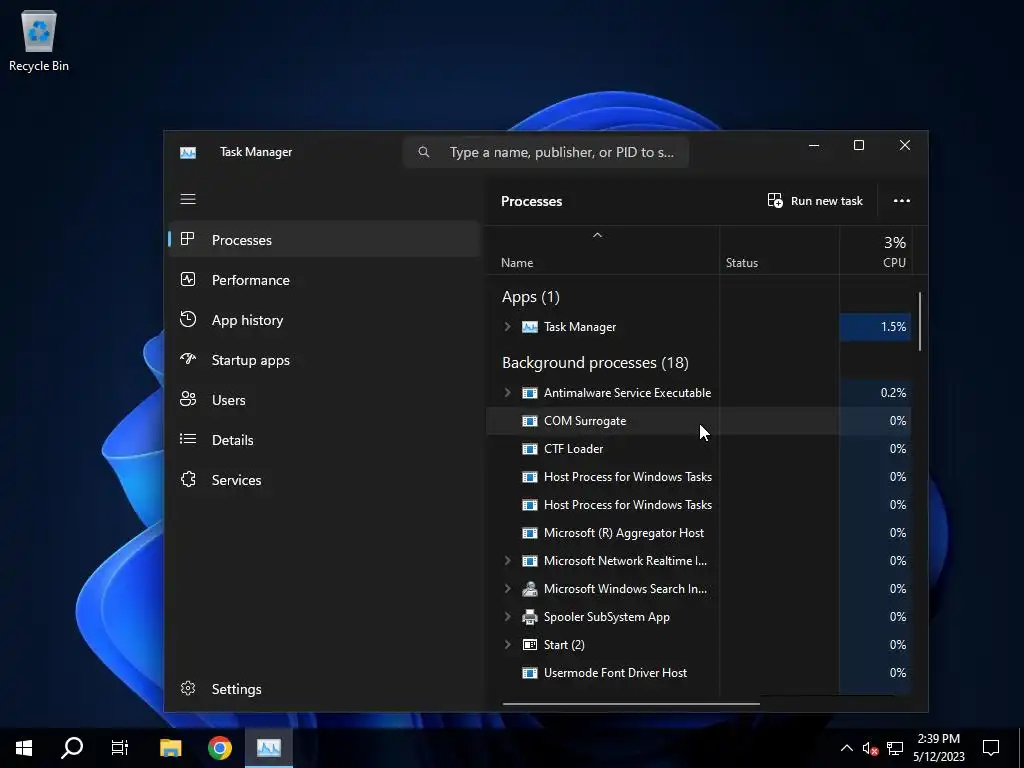1024x768 pixels.
Task: Switch to the Services tab
Action: pyautogui.click(x=325, y=479)
